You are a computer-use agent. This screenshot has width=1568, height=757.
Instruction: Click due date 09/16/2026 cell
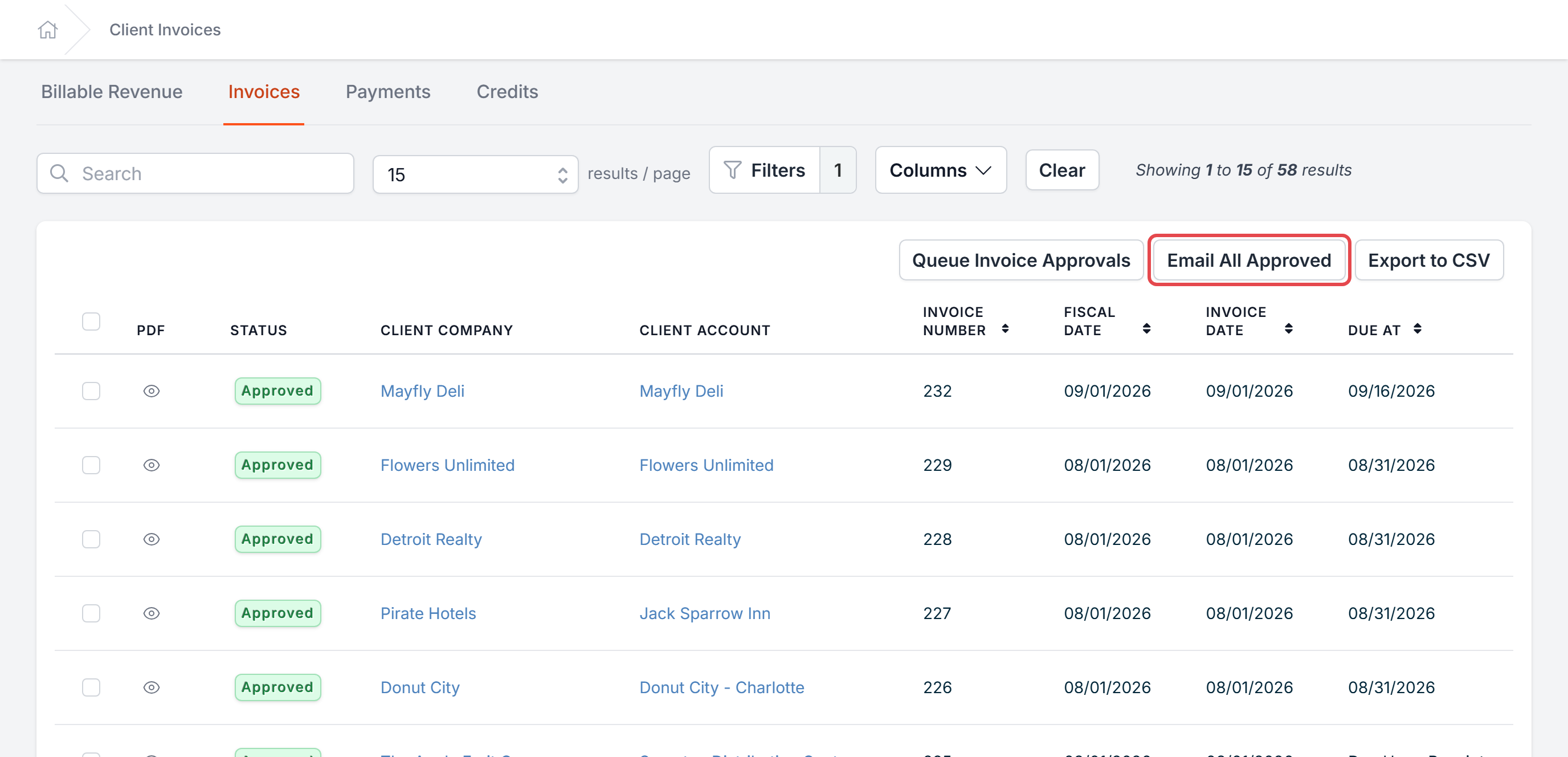(1391, 391)
